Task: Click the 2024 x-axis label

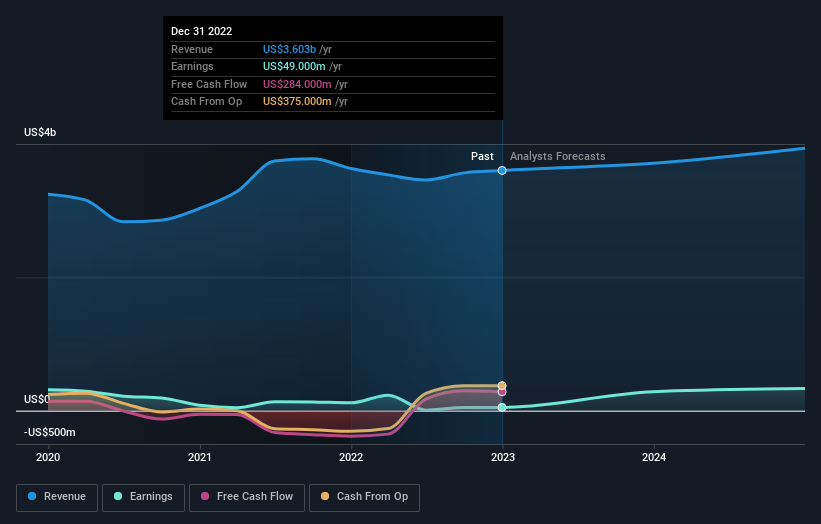Action: tap(654, 458)
